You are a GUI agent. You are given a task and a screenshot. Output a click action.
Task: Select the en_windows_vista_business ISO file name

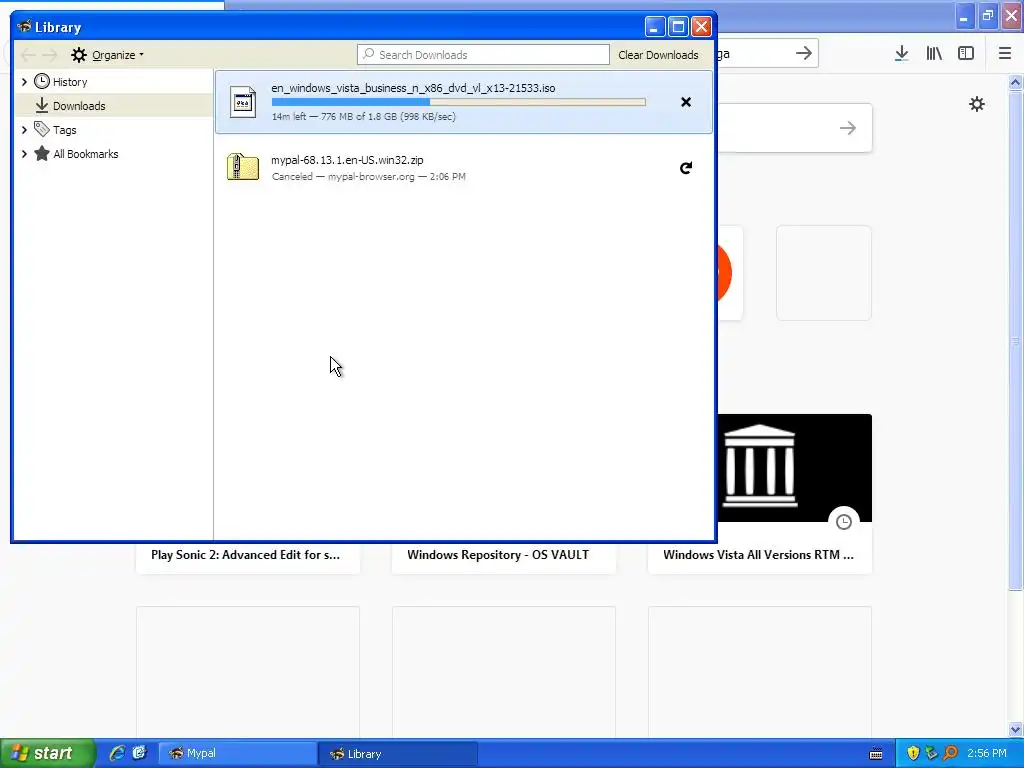413,88
